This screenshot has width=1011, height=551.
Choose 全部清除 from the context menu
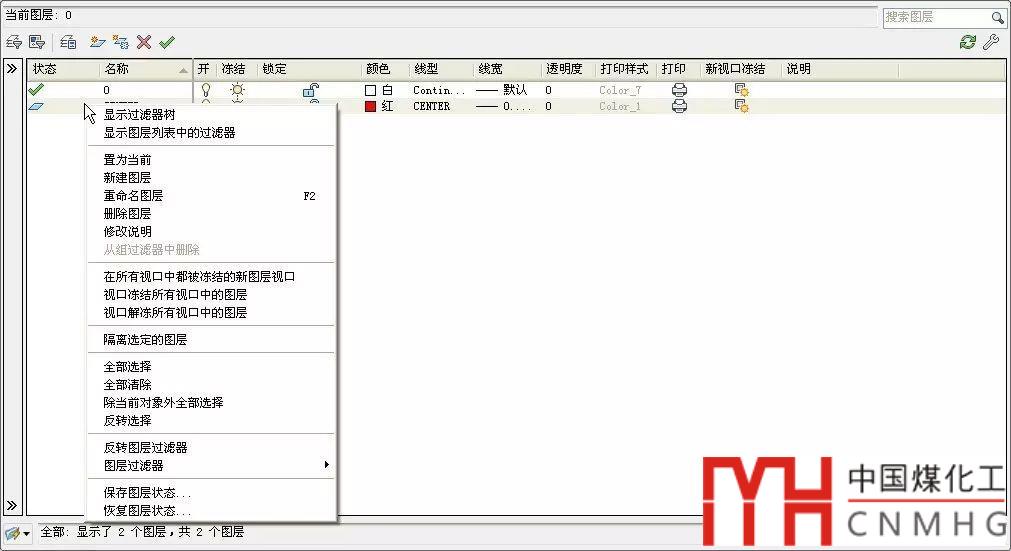127,385
